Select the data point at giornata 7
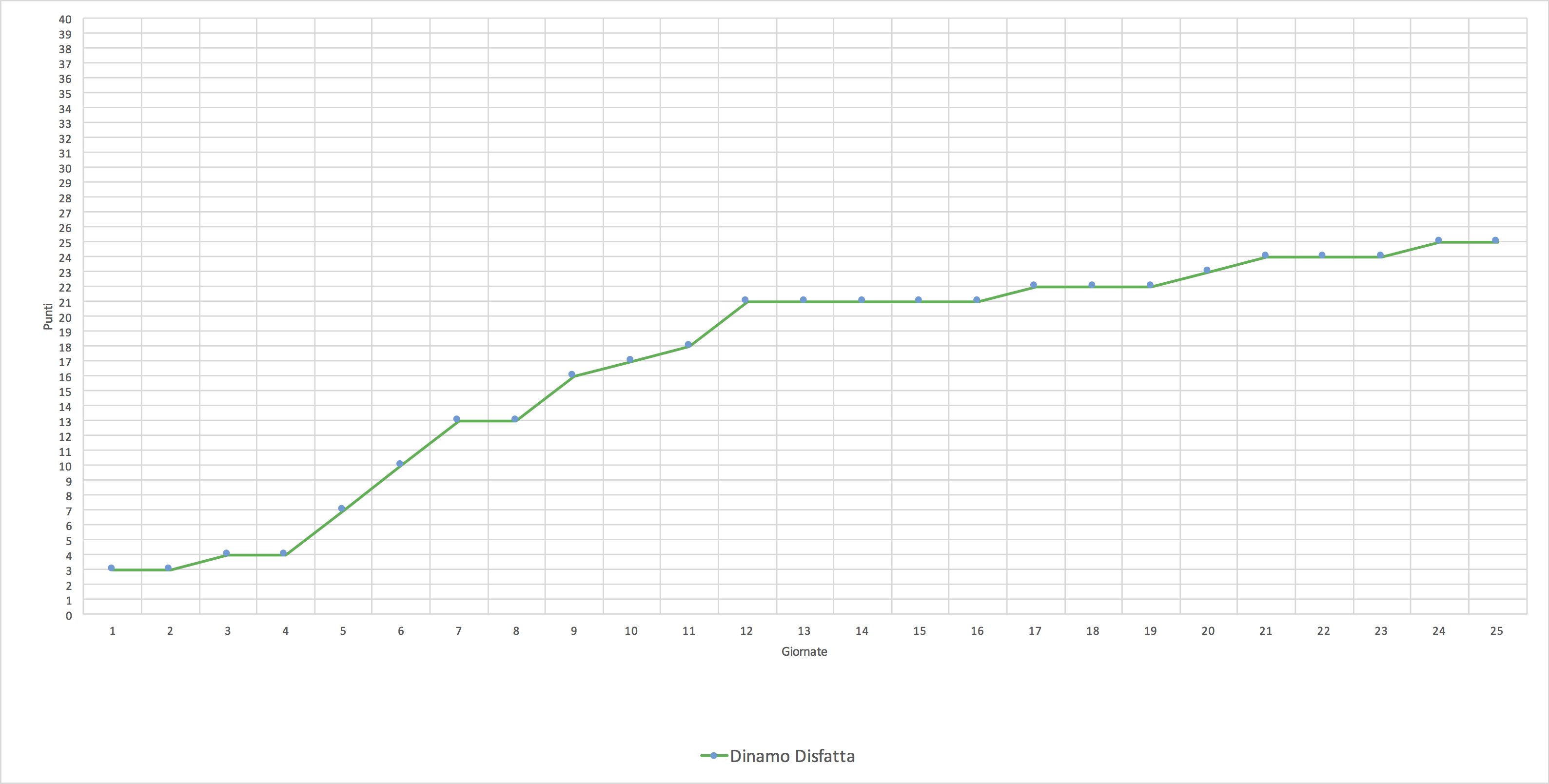This screenshot has width=1549, height=784. [456, 419]
